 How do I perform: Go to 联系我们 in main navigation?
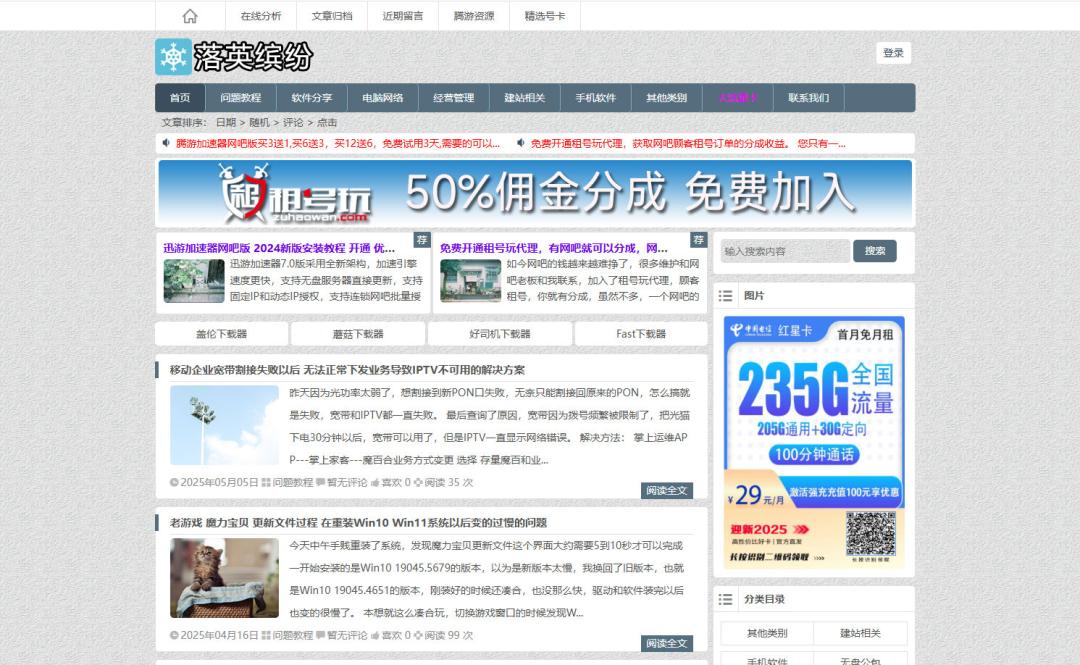[809, 98]
